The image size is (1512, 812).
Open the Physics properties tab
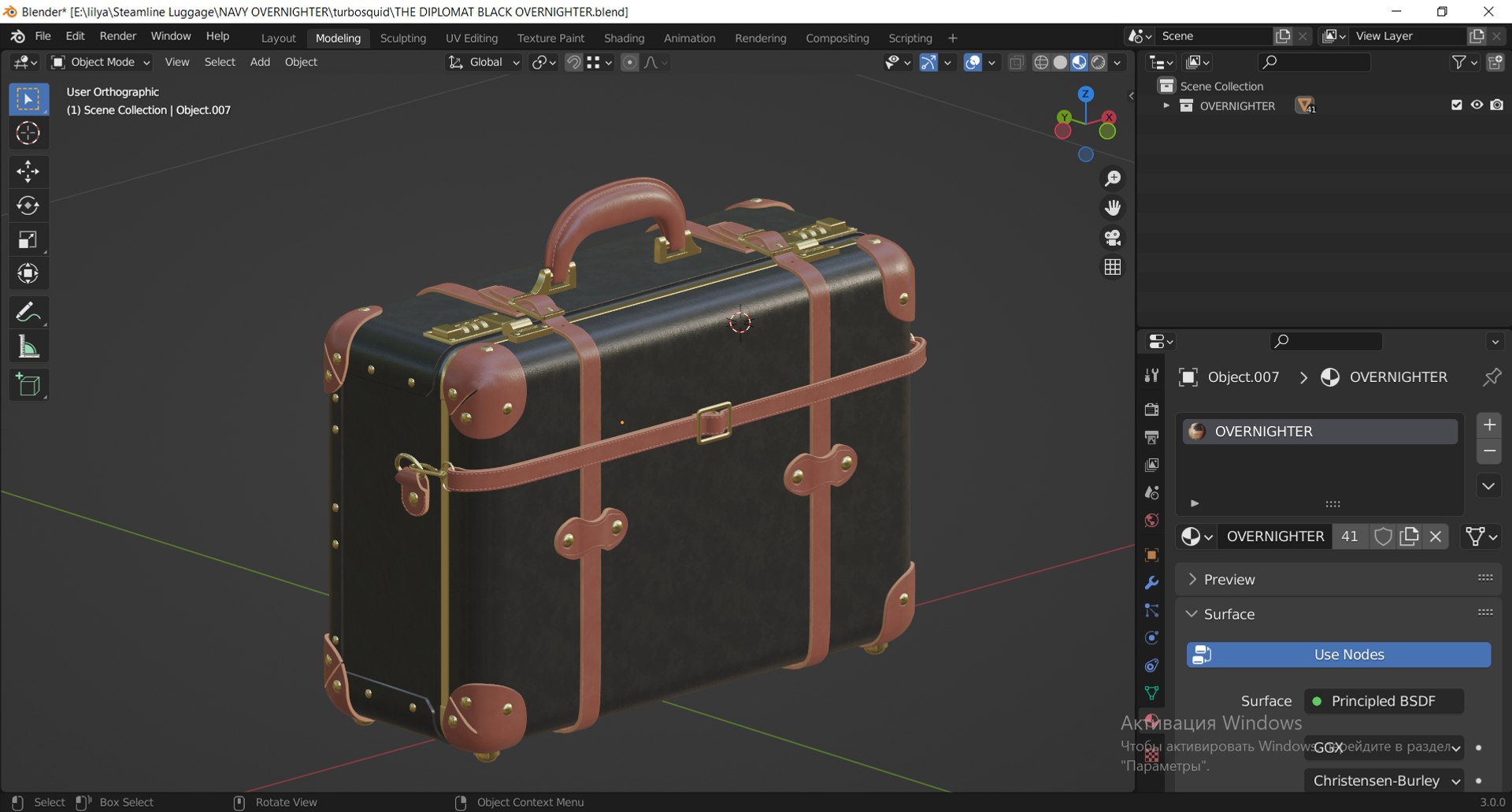click(x=1151, y=638)
